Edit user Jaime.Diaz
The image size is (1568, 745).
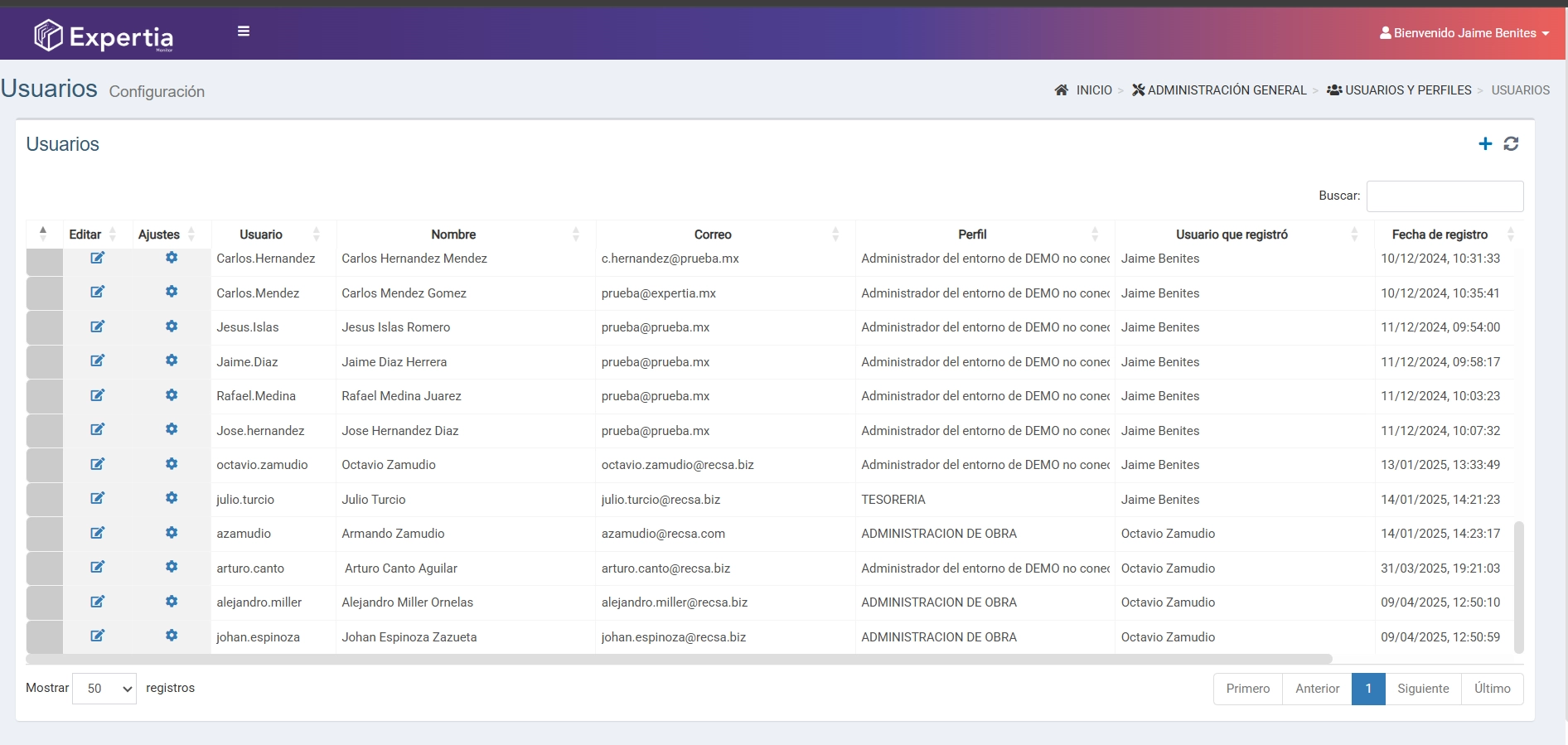click(x=98, y=360)
